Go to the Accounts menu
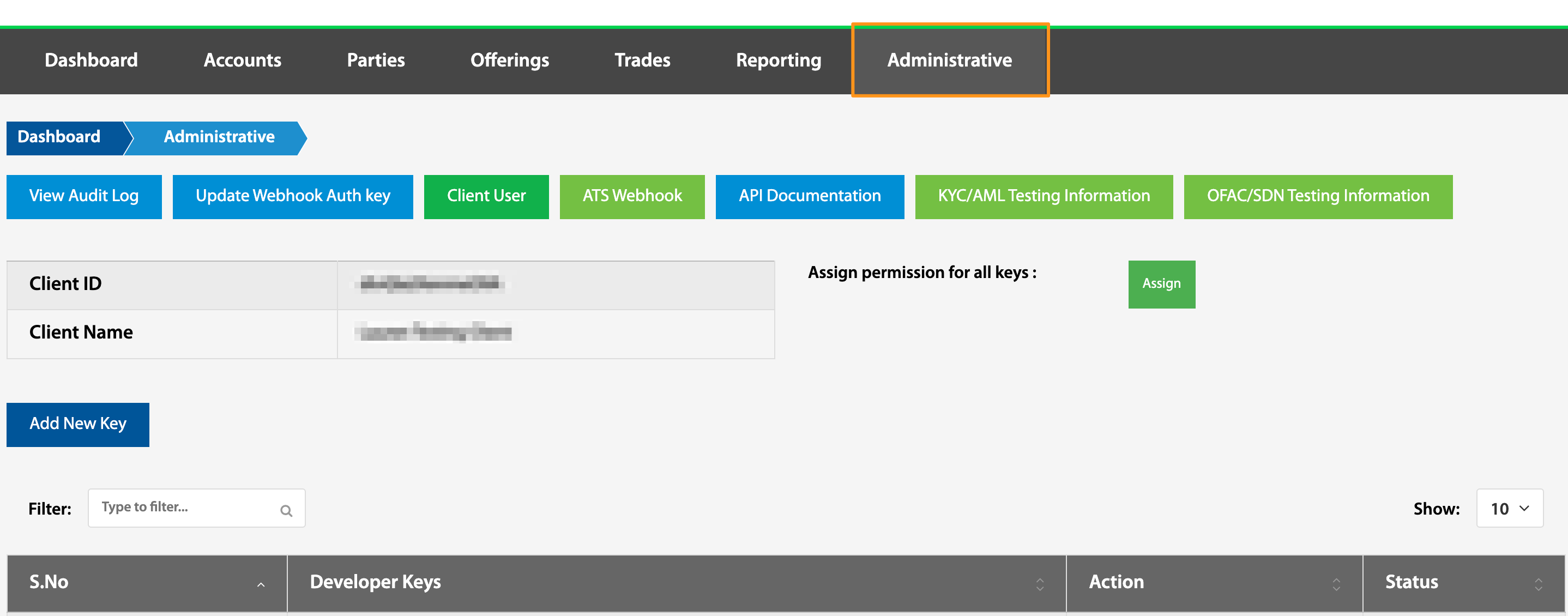 point(242,59)
